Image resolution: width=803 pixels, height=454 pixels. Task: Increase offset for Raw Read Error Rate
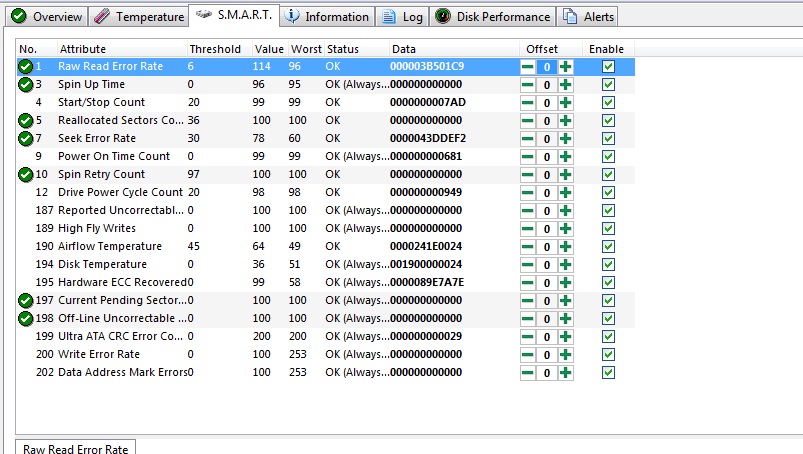(565, 67)
